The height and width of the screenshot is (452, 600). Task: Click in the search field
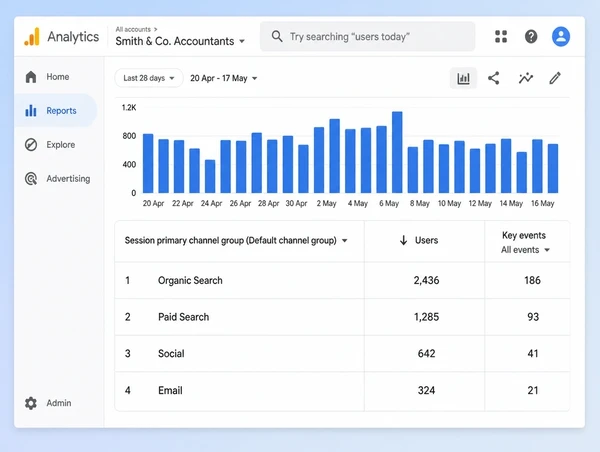(367, 37)
